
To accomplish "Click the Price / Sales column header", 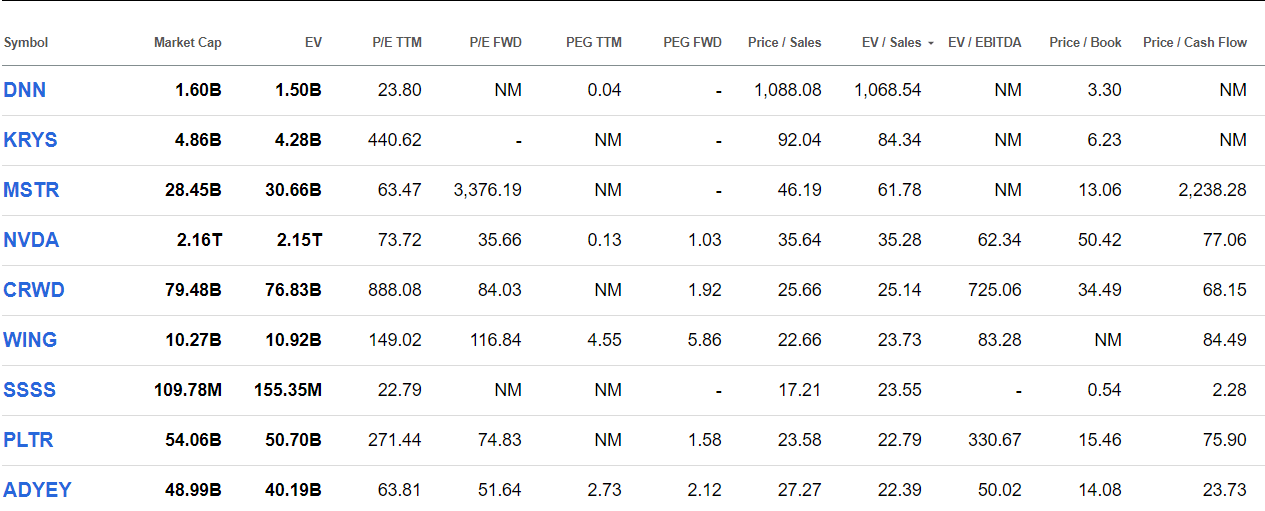I will (784, 43).
